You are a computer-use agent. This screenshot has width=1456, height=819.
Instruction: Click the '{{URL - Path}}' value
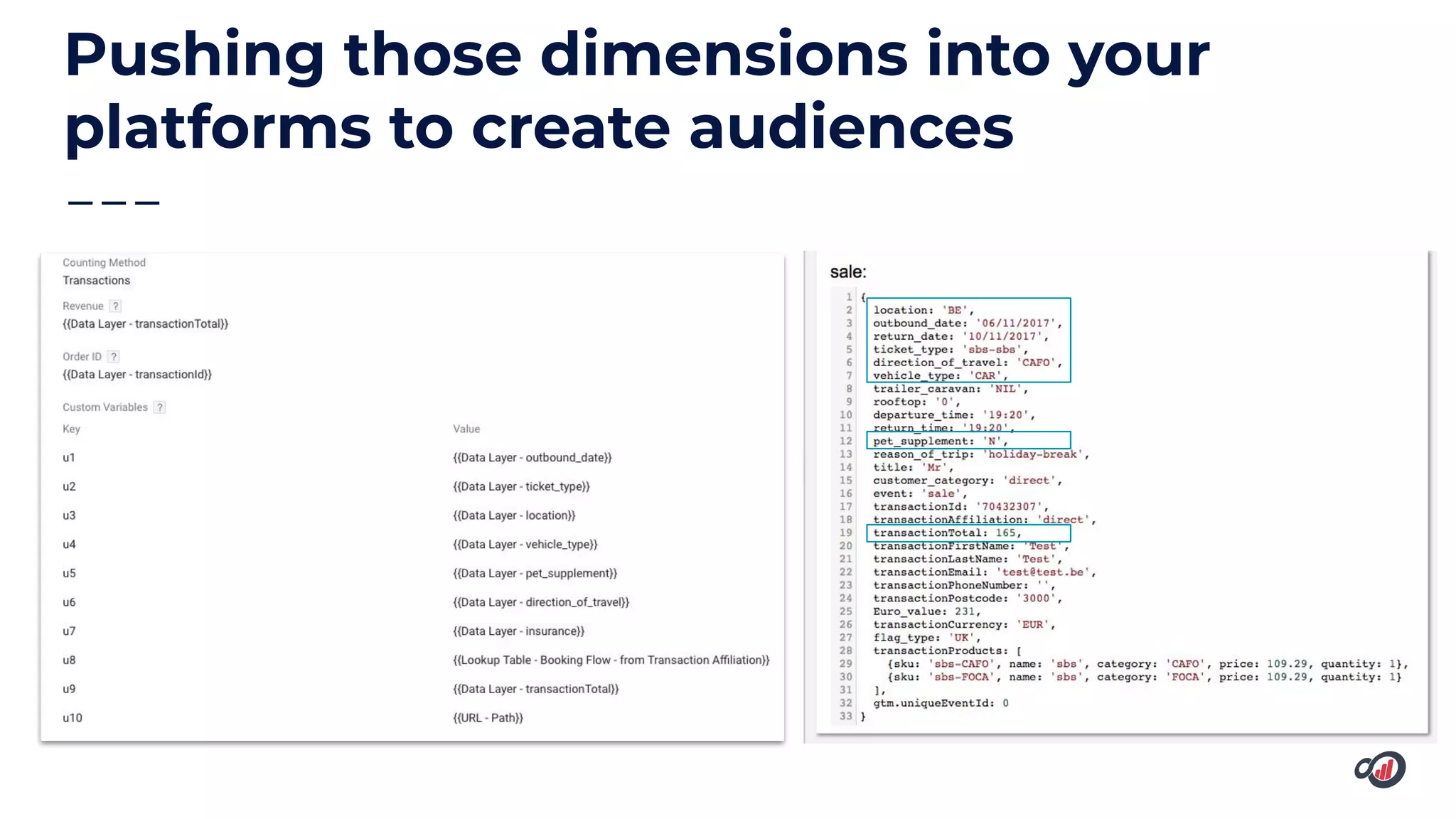click(488, 718)
